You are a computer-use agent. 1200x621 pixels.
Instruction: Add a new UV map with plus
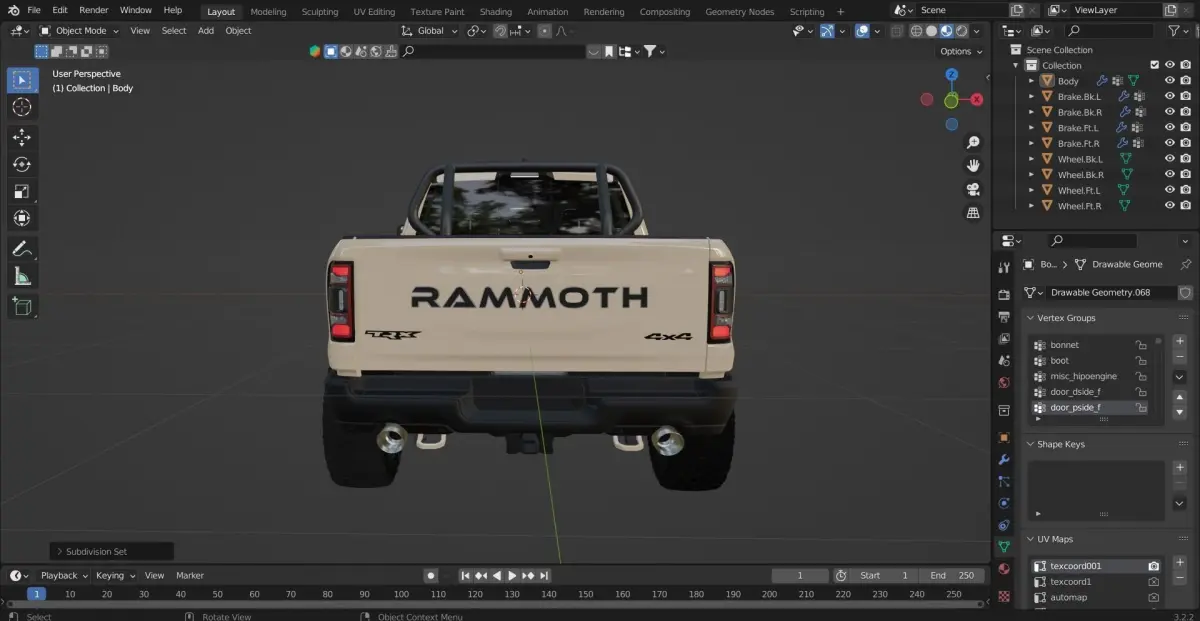coord(1179,562)
